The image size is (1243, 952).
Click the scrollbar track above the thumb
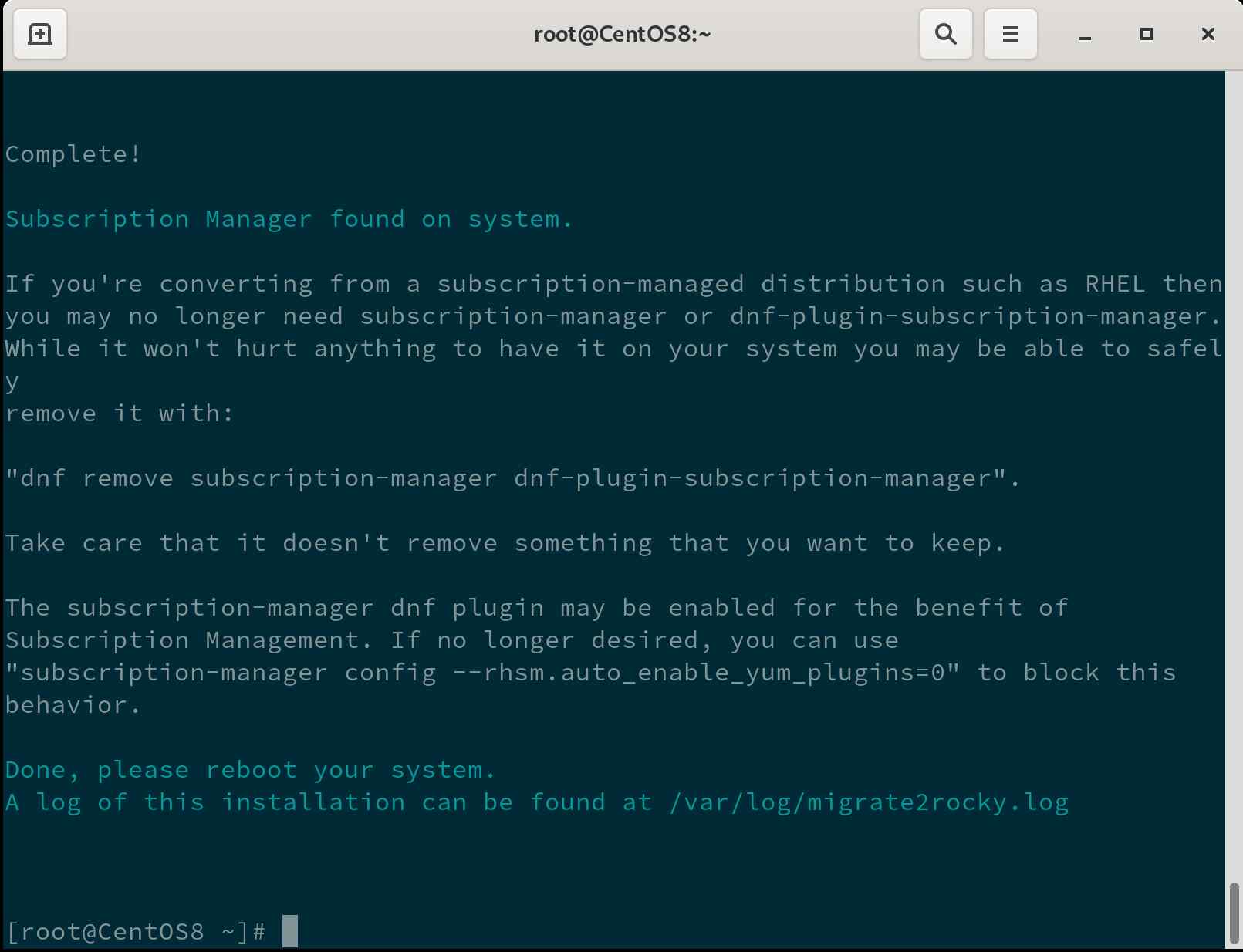pos(1234,463)
